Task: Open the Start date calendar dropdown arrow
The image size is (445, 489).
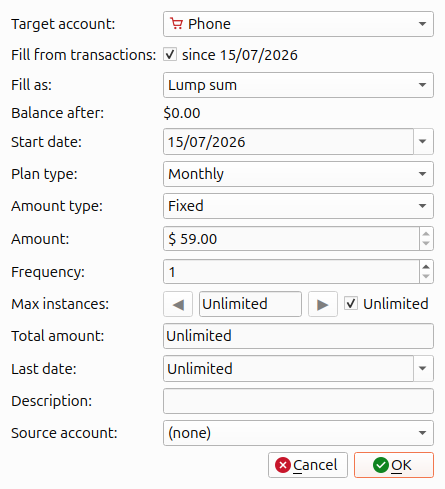Action: point(423,142)
